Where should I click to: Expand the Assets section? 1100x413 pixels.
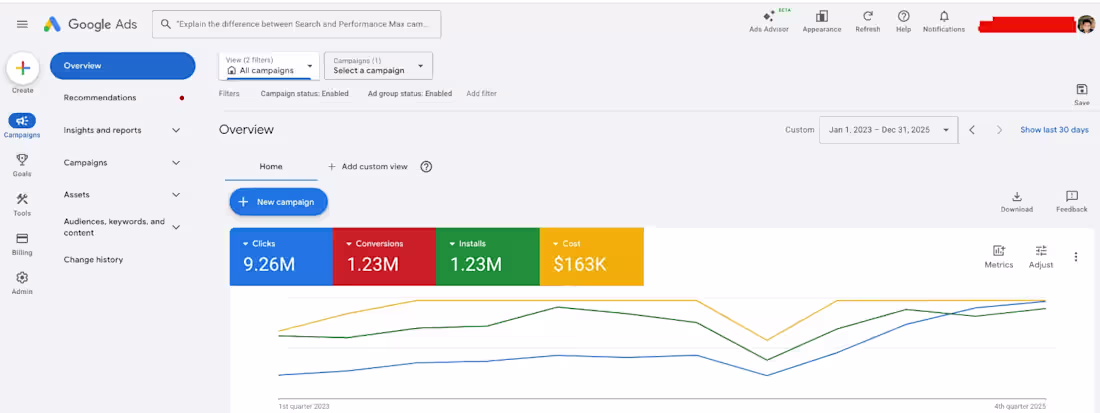tap(123, 195)
